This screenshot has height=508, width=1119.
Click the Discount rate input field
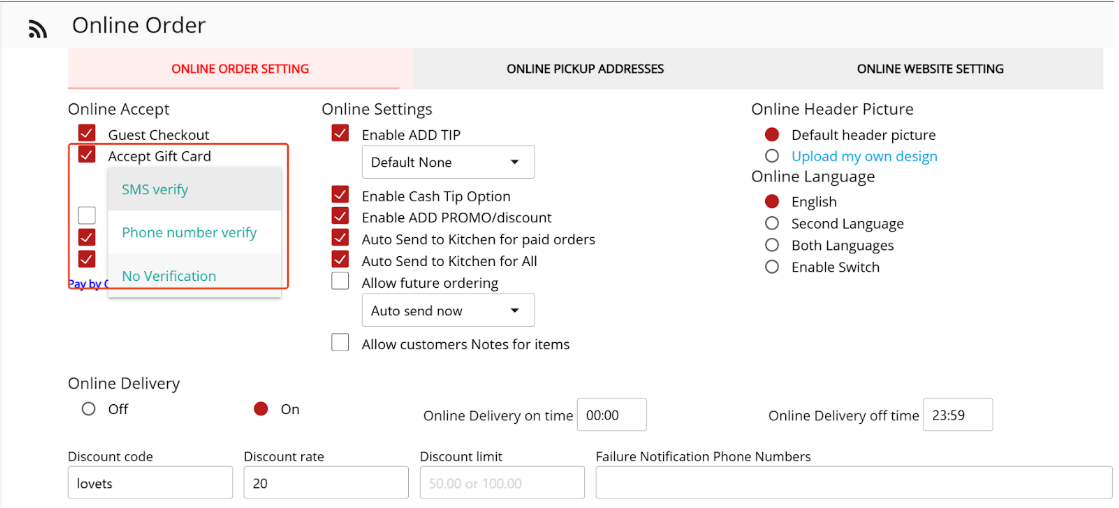326,483
